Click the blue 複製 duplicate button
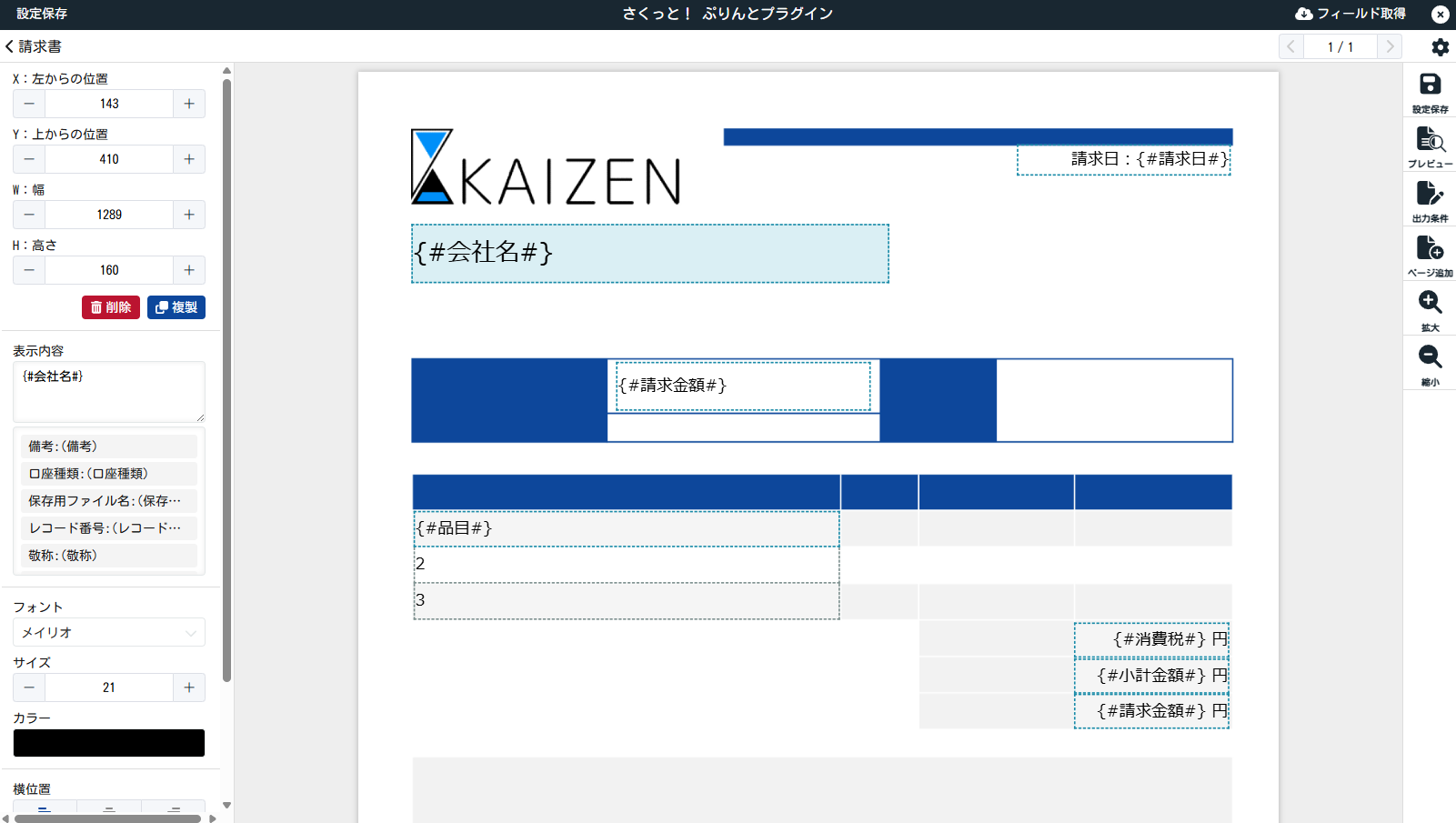Image resolution: width=1456 pixels, height=823 pixels. coord(176,307)
